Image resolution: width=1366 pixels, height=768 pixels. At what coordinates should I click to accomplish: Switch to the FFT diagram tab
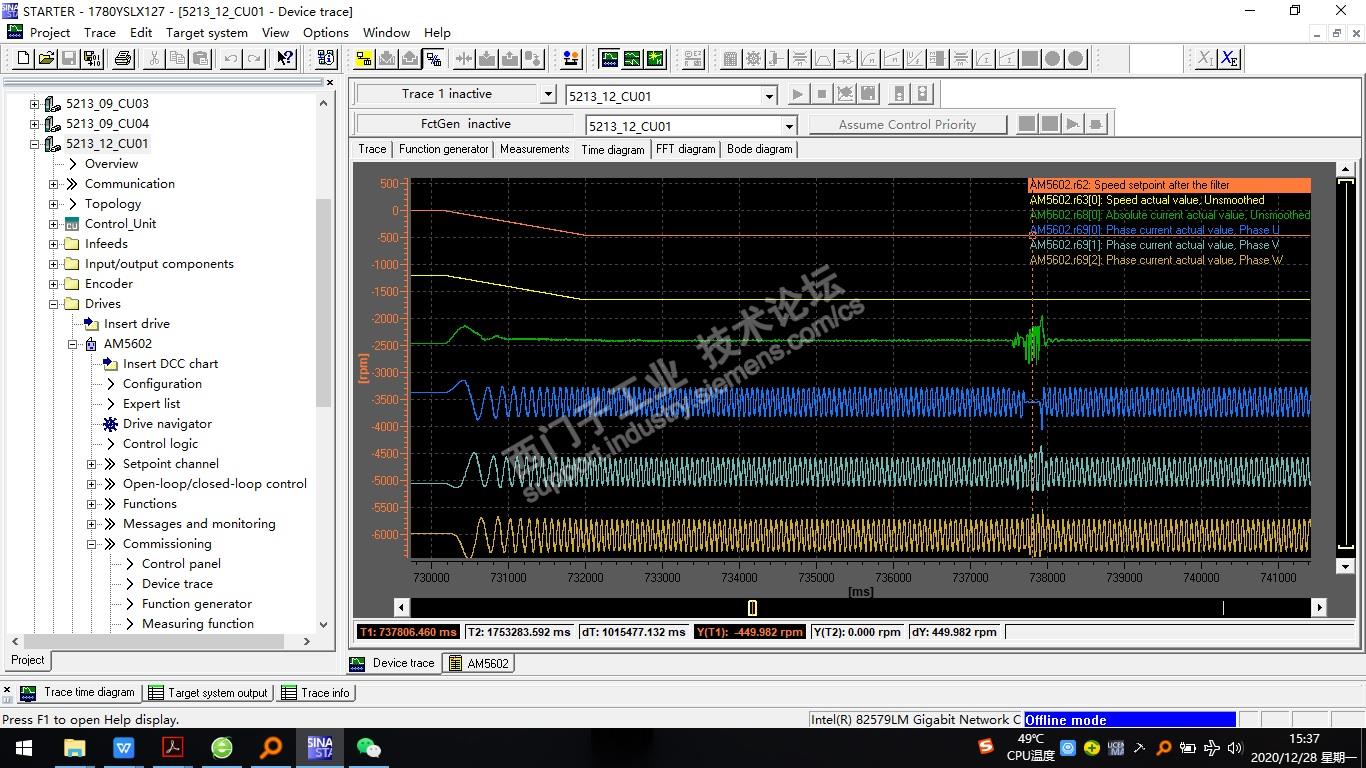686,149
